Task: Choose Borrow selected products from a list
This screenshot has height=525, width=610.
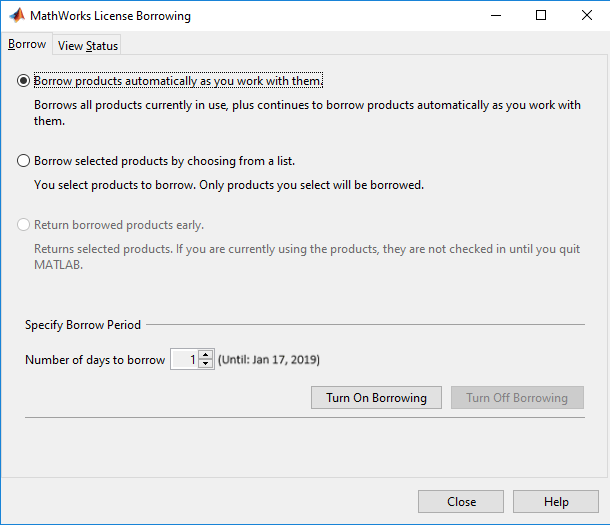Action: 24,161
